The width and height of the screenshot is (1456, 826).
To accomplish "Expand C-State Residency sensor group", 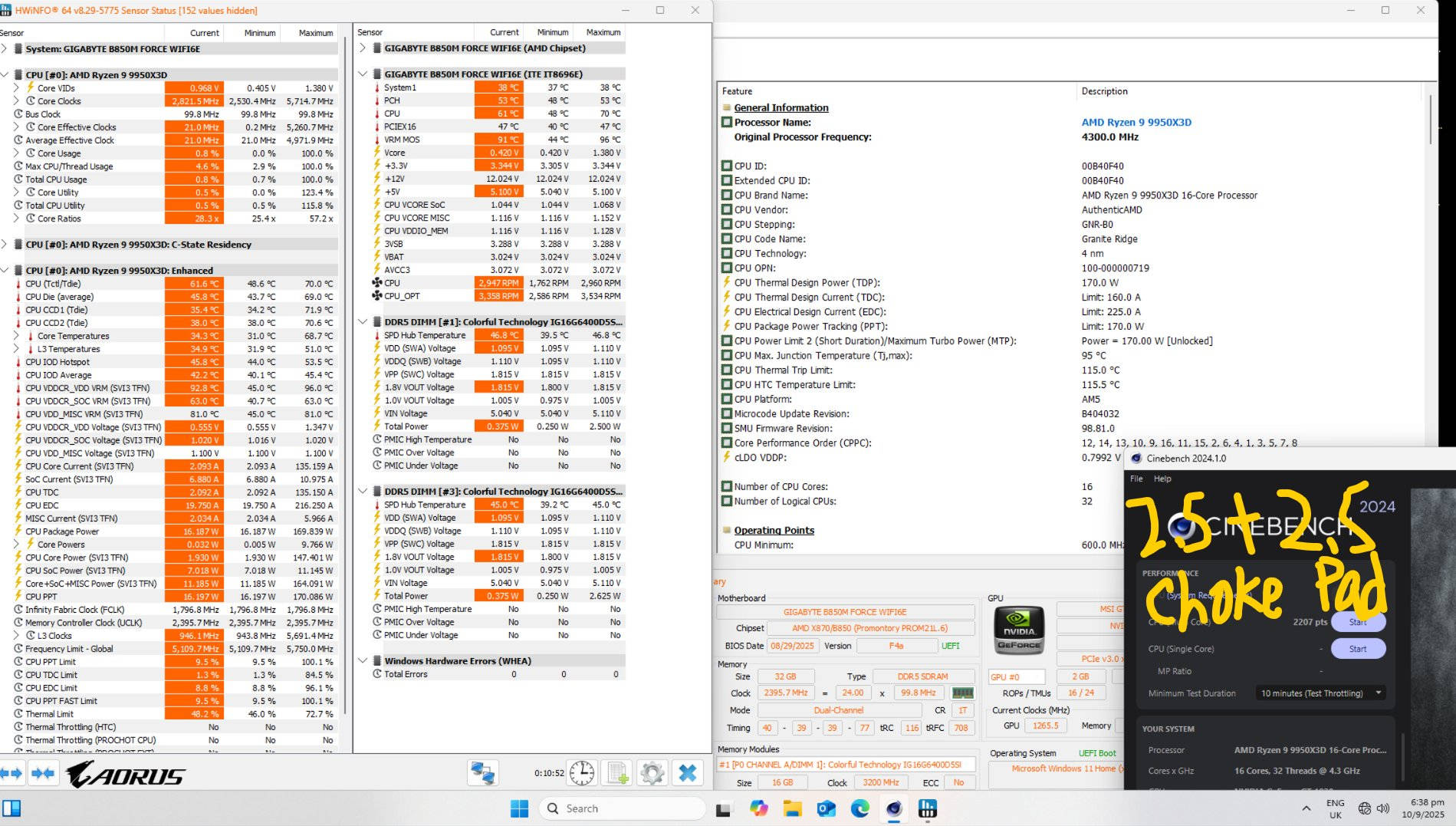I will coord(5,244).
